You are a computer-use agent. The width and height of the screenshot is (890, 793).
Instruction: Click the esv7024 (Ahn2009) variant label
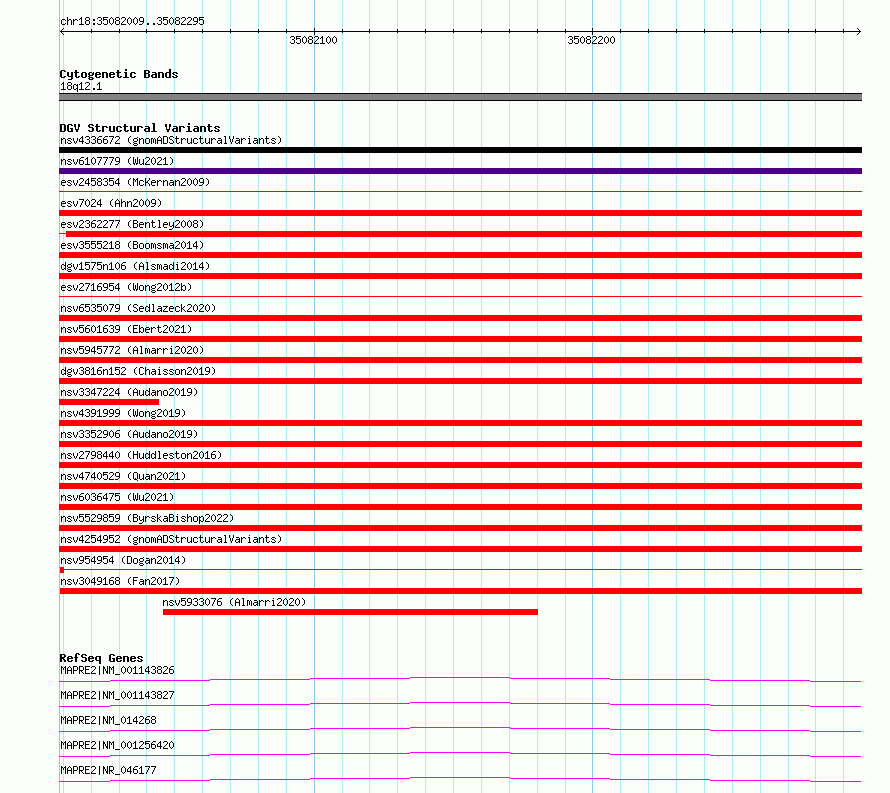click(x=111, y=203)
